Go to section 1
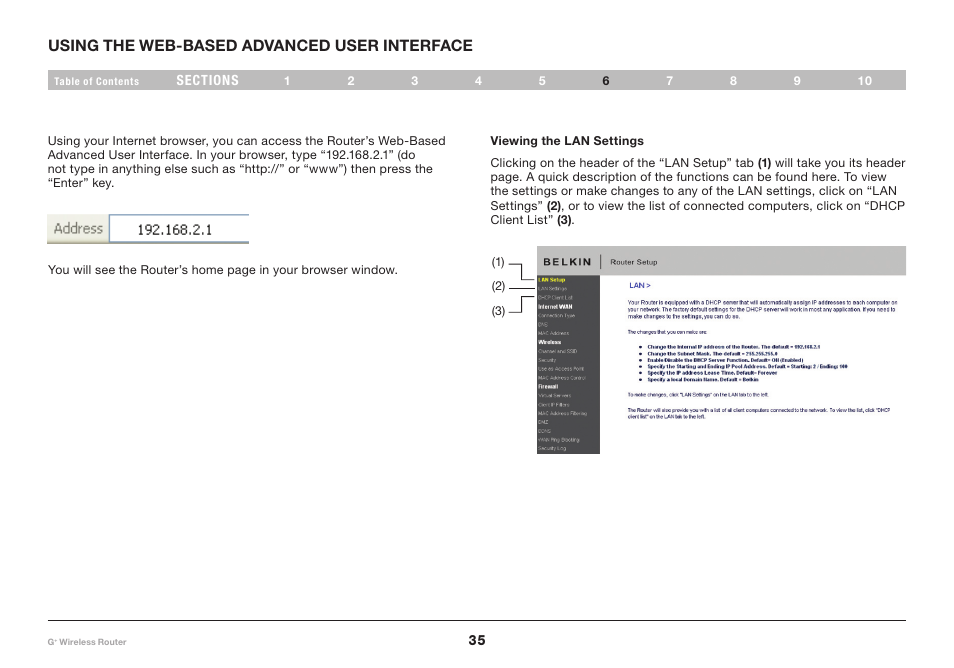Viewport: 954px width, 668px height. tap(287, 81)
